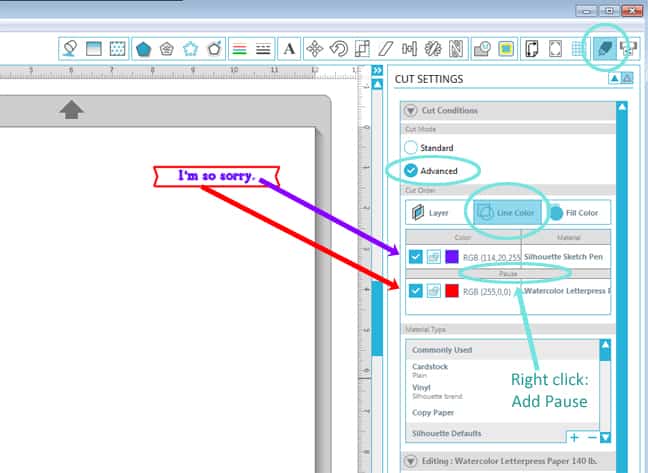This screenshot has height=473, width=648.
Task: Uncheck the red line color row checkbox
Action: click(416, 291)
